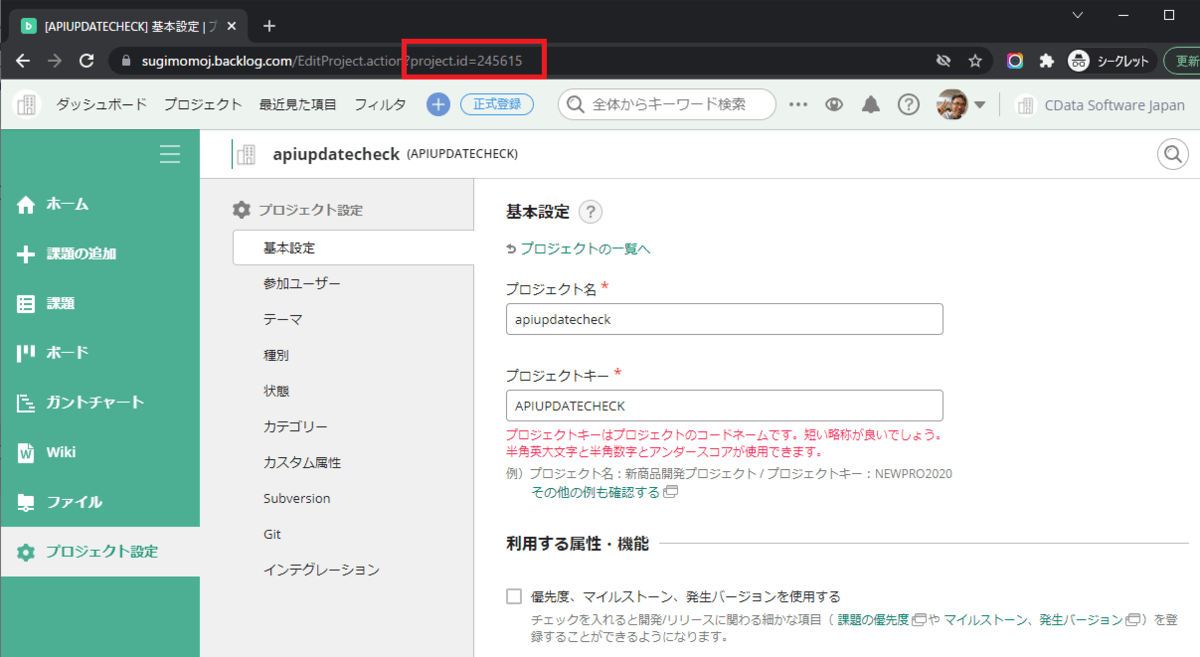The width and height of the screenshot is (1200, 657).
Task: Click the blue plus add button
Action: [x=438, y=104]
